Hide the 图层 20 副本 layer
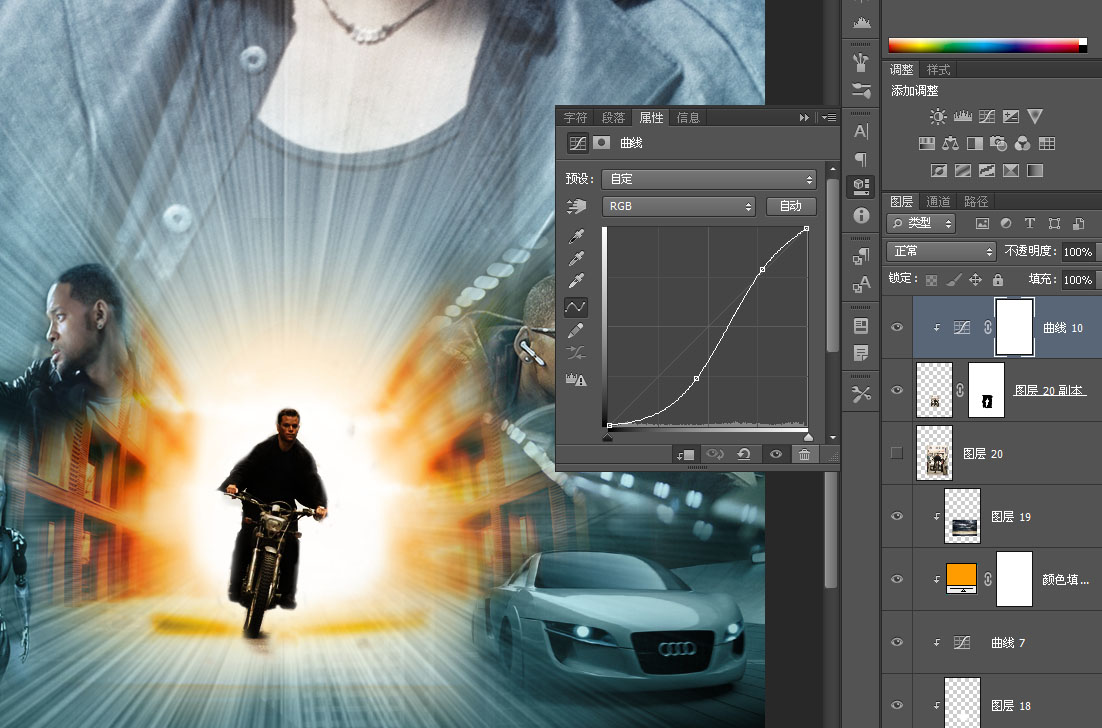The image size is (1102, 728). (x=897, y=390)
